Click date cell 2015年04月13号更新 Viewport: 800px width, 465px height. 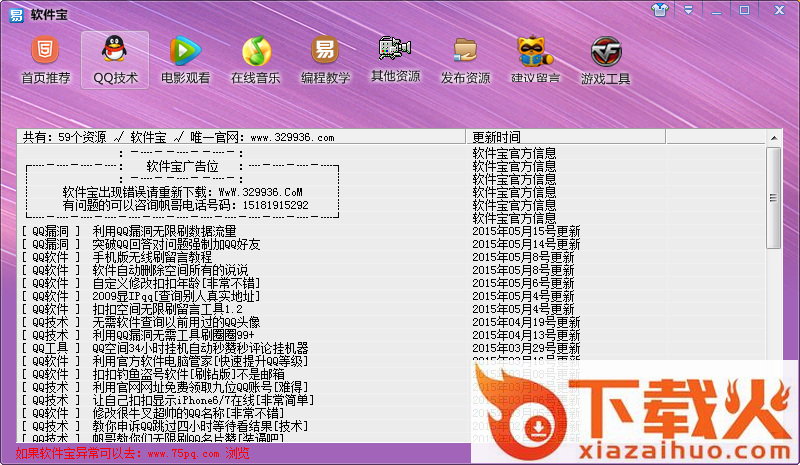pyautogui.click(x=526, y=335)
